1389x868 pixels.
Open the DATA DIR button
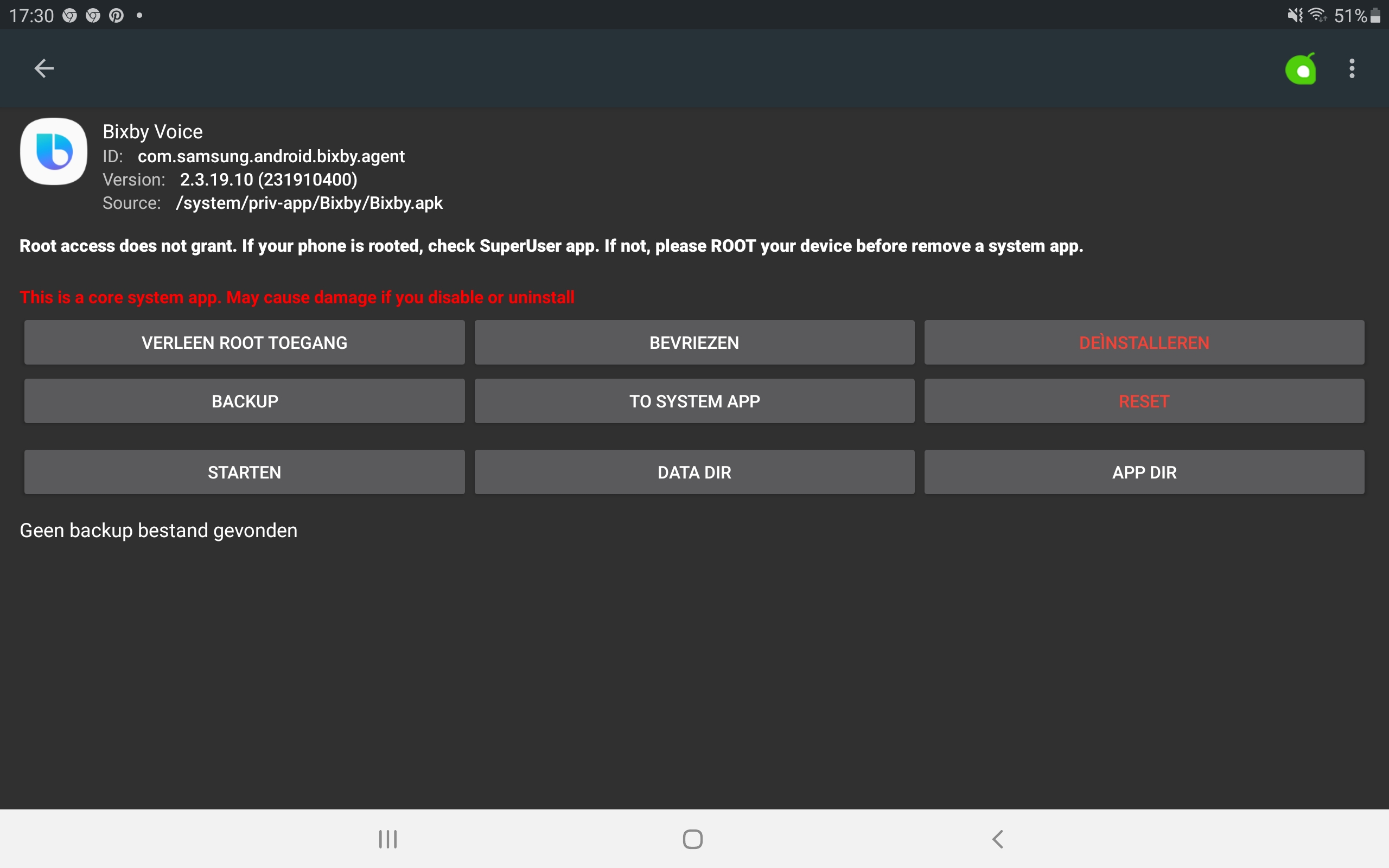[x=694, y=473]
